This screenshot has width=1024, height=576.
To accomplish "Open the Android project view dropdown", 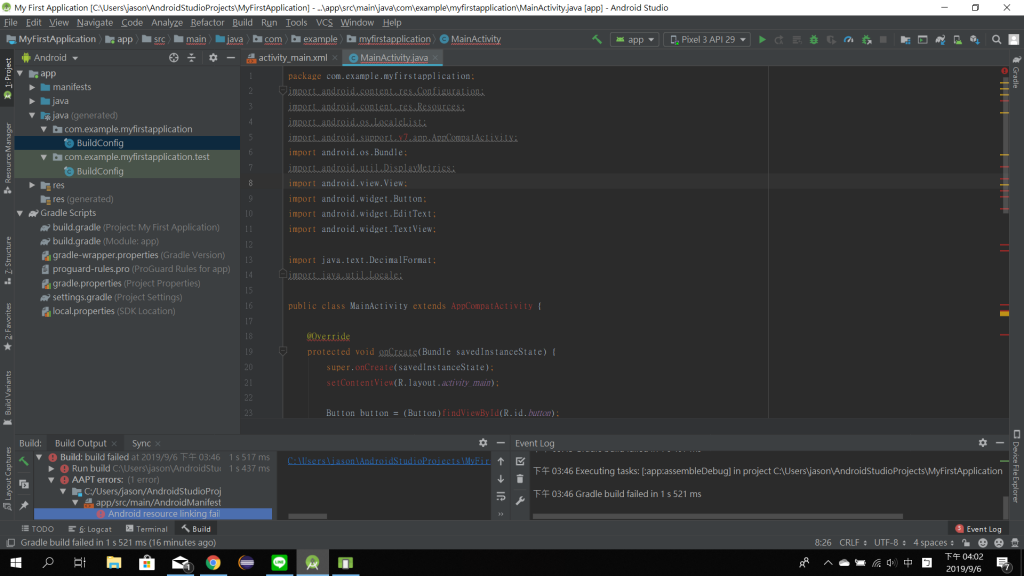I will [50, 57].
